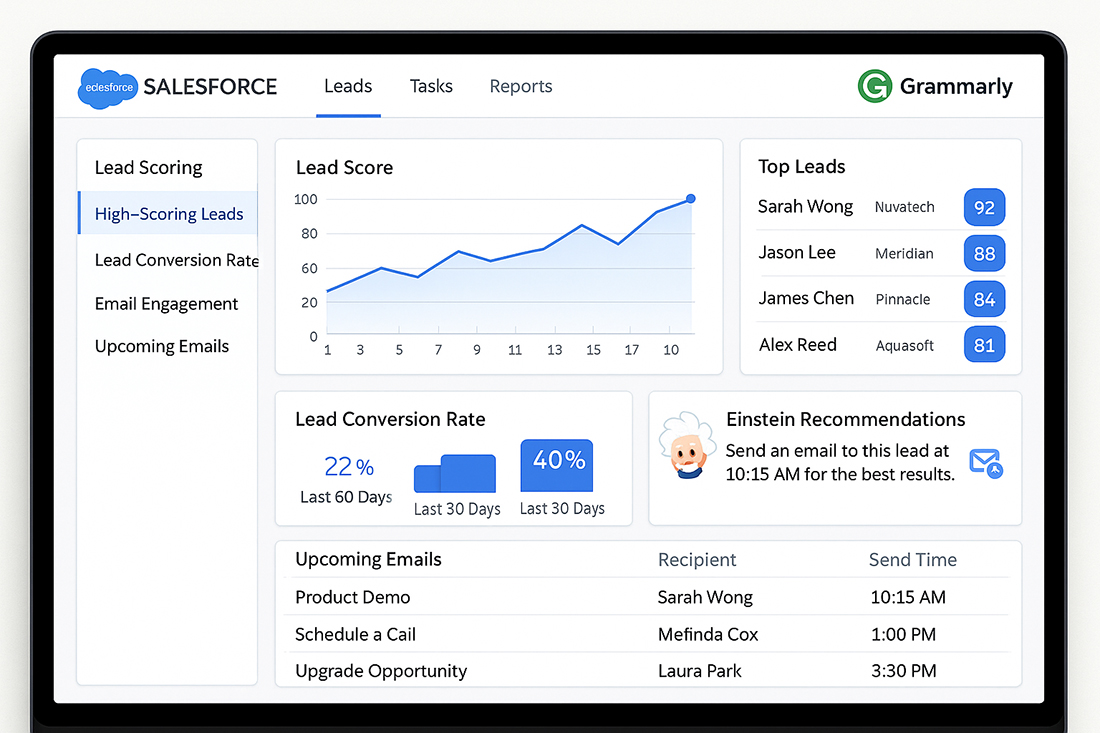Click the Lead Score chart endpoint dot
Screen dimensions: 1100x733
point(691,199)
